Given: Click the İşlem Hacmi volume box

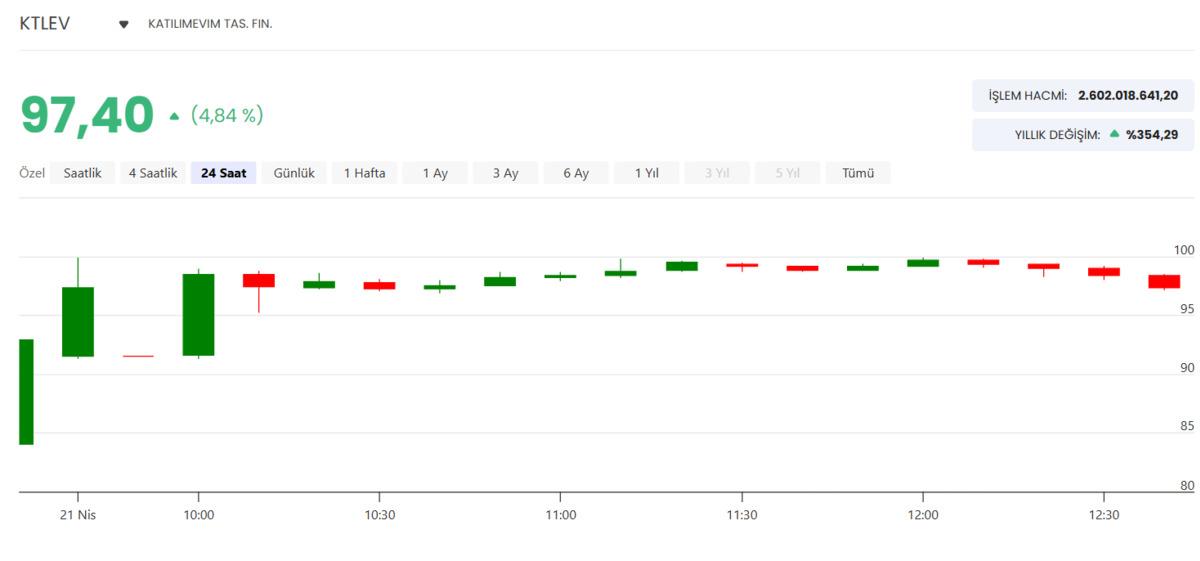Looking at the screenshot, I should click(1082, 96).
